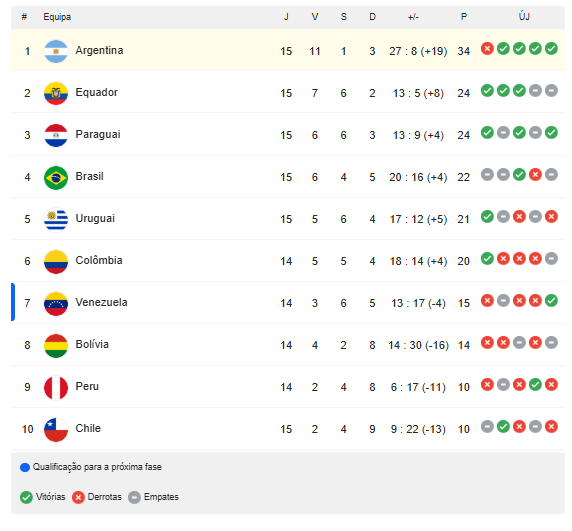The height and width of the screenshot is (531, 572).
Task: Click Peru's green win result icon
Action: click(x=536, y=384)
